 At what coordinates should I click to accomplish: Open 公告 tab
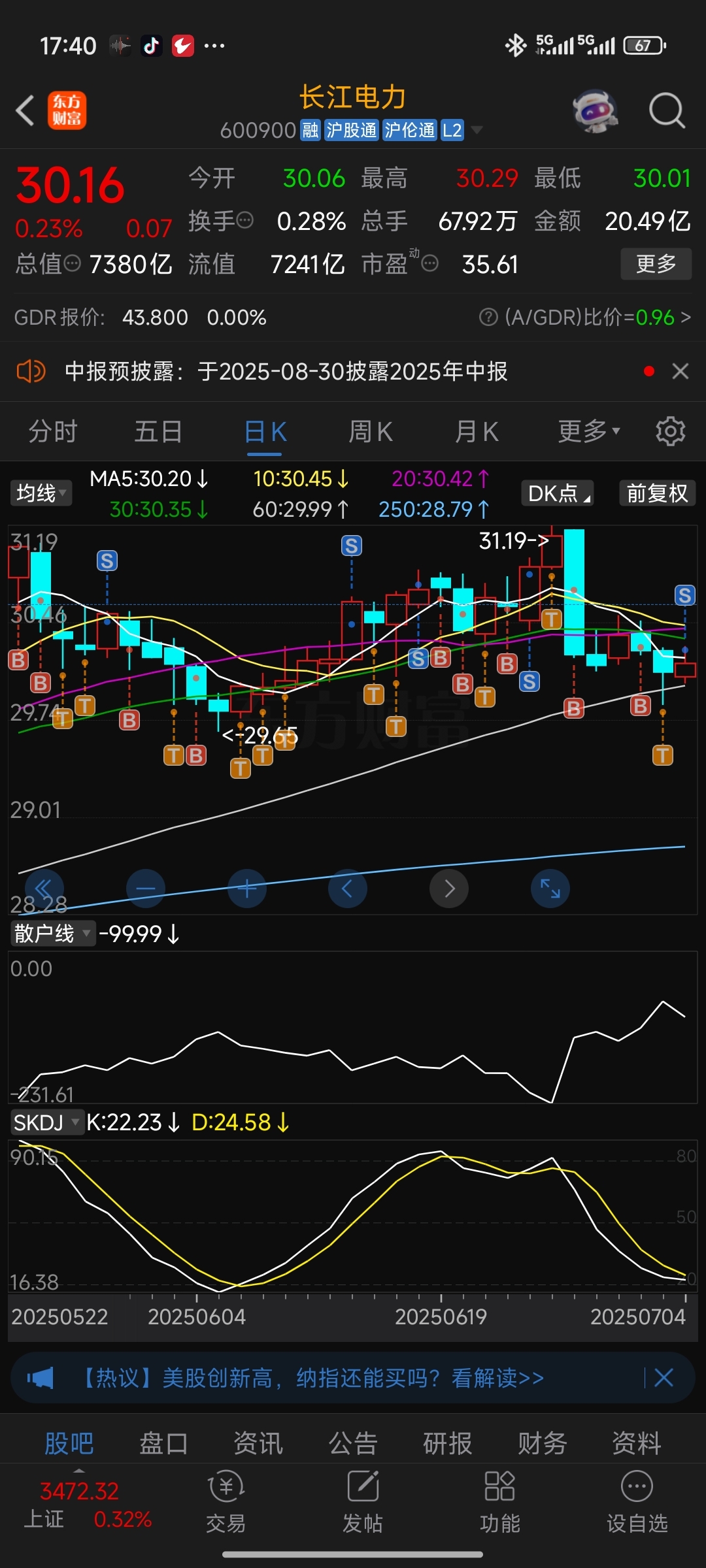pyautogui.click(x=353, y=1443)
